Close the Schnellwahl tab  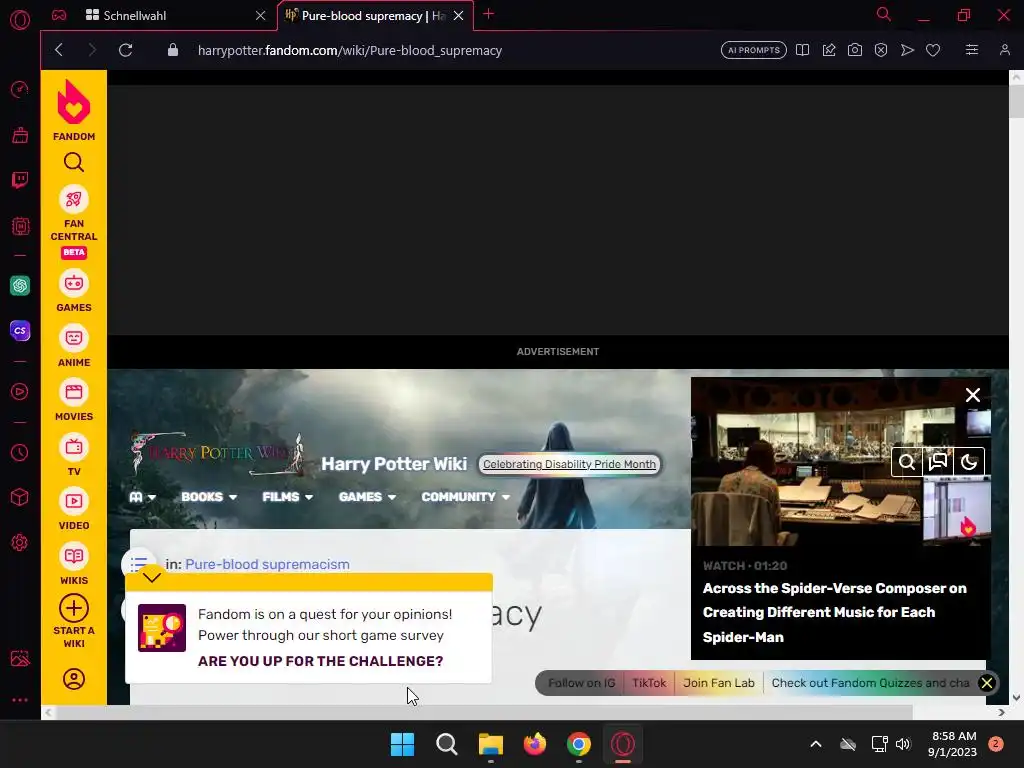coord(261,16)
